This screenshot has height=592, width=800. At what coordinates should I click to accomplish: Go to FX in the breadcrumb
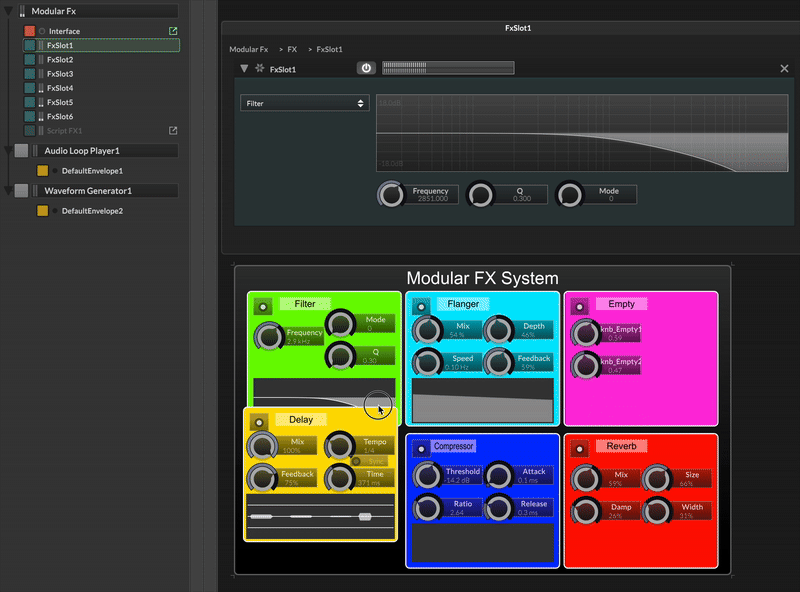pos(292,50)
